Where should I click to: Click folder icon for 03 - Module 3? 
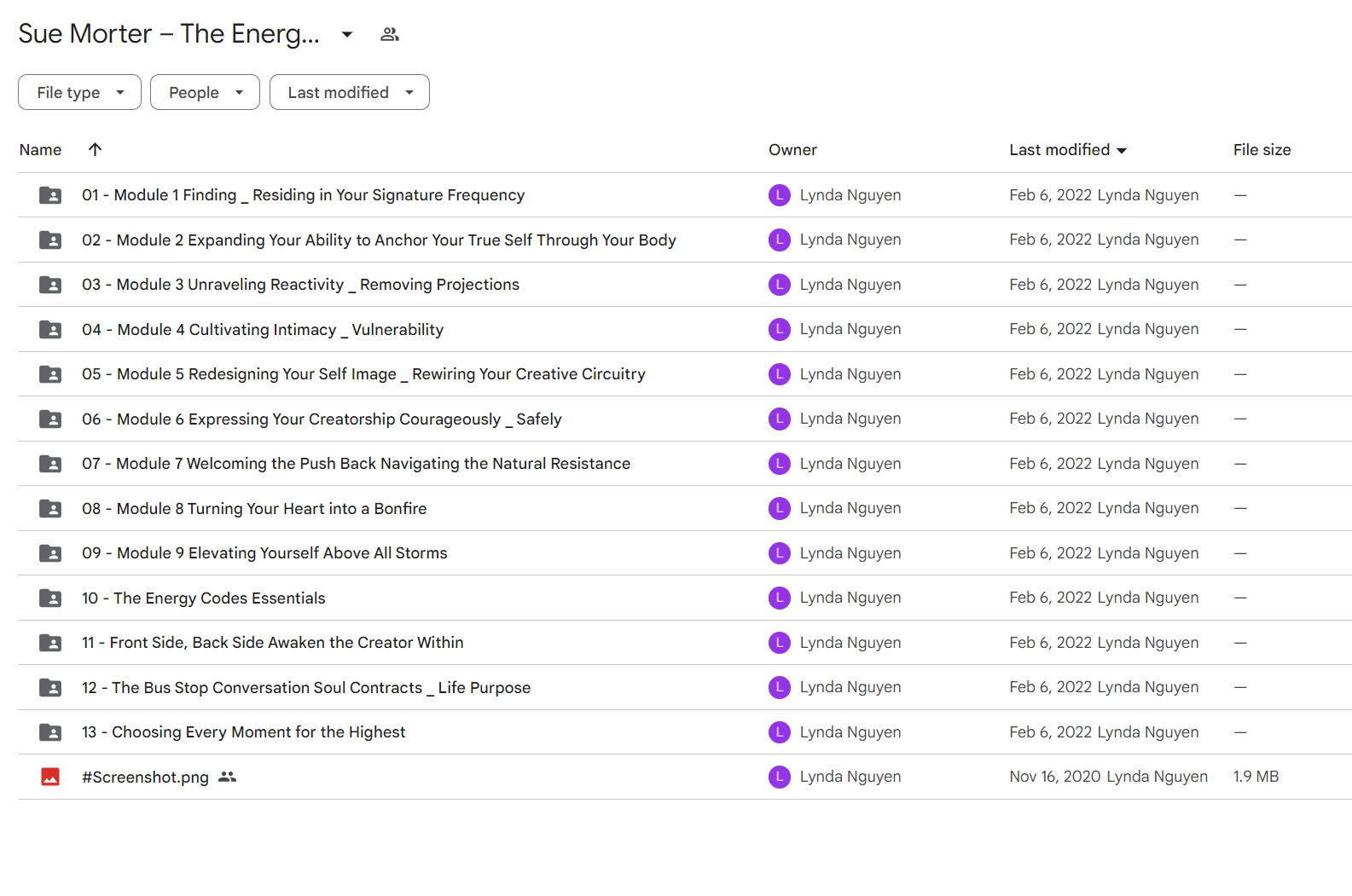50,285
